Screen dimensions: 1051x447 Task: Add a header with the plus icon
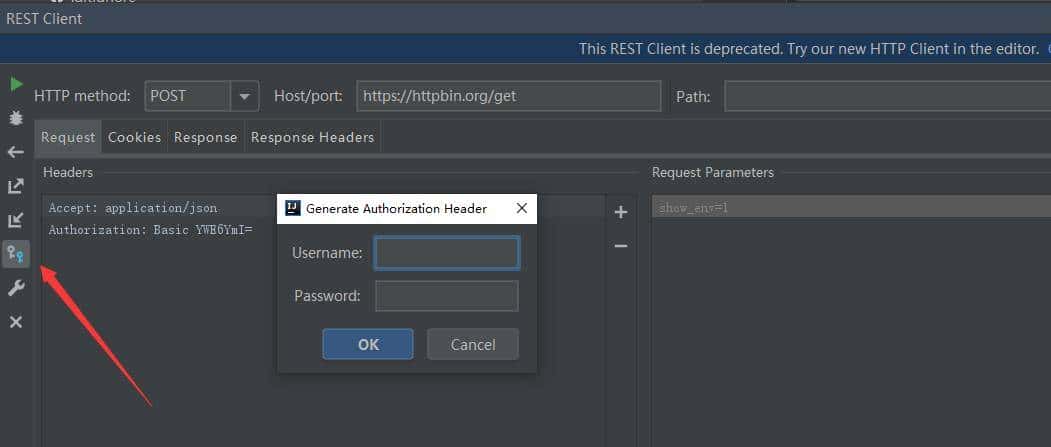(x=620, y=212)
